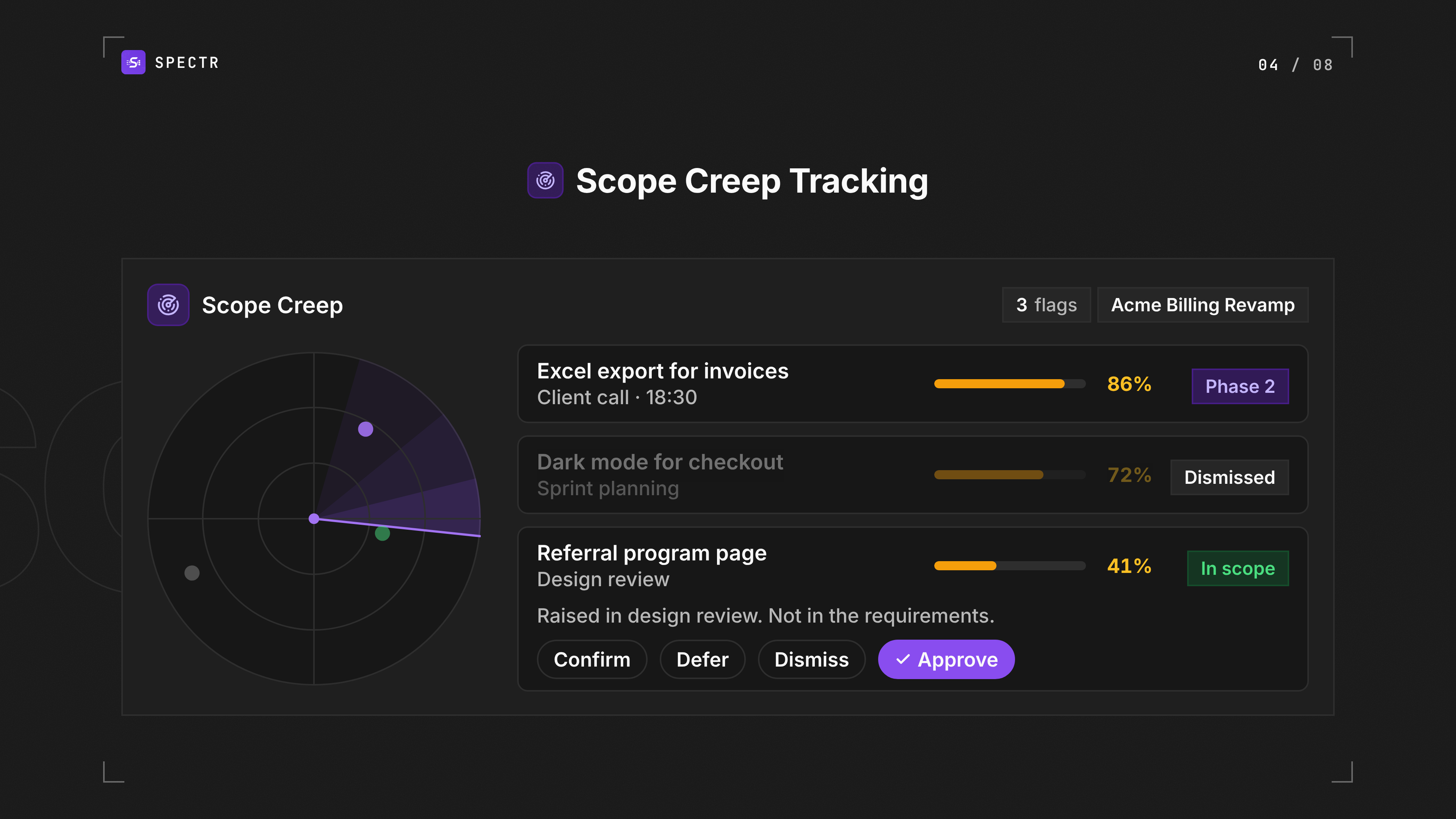Open the Acme Billing Revamp project chip
The height and width of the screenshot is (819, 1456).
(x=1203, y=304)
